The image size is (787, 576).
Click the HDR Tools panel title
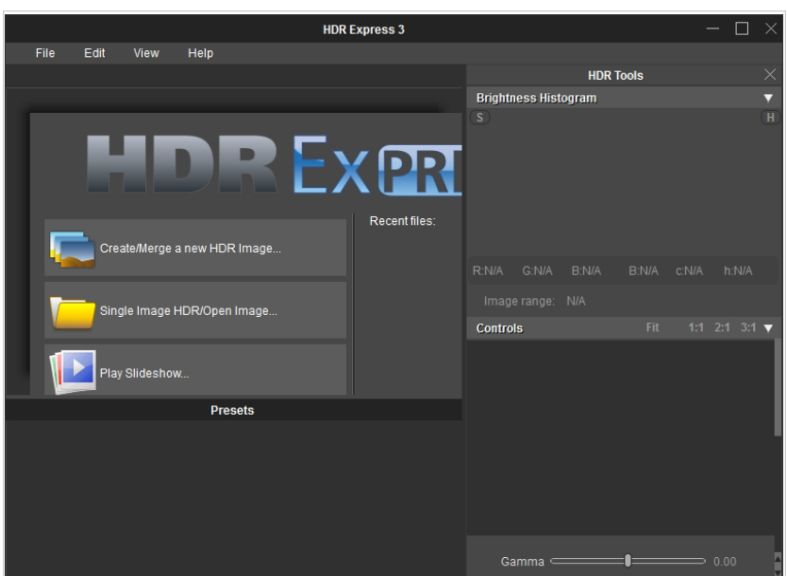(x=615, y=75)
